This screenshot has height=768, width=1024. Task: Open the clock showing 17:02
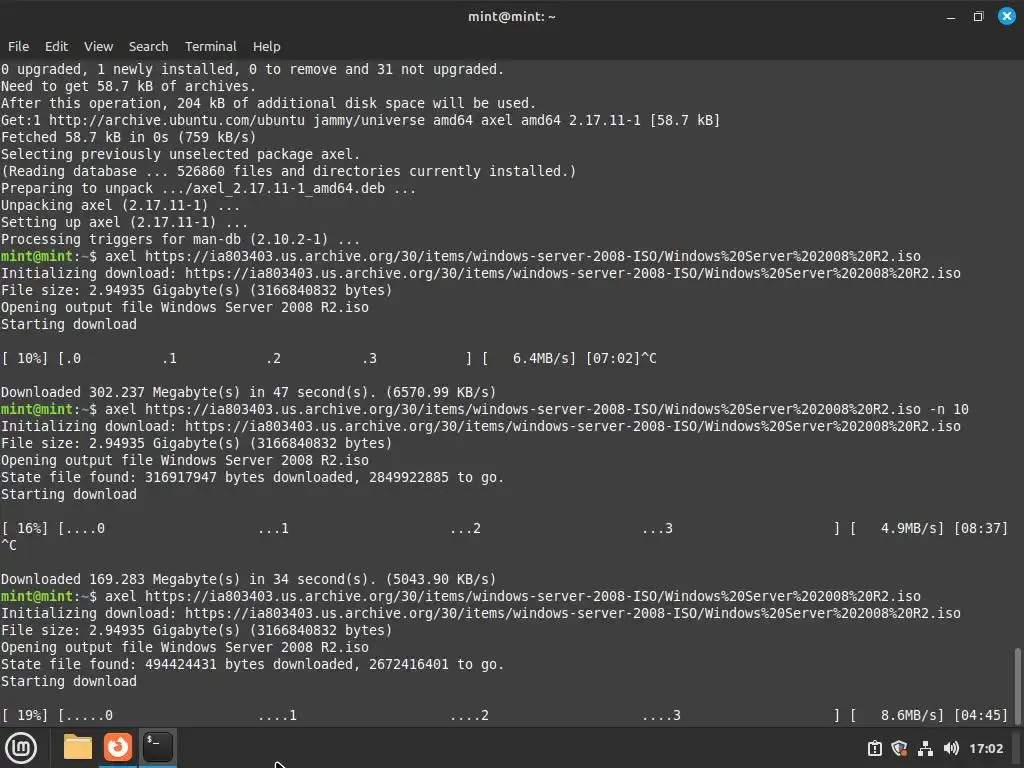[986, 748]
